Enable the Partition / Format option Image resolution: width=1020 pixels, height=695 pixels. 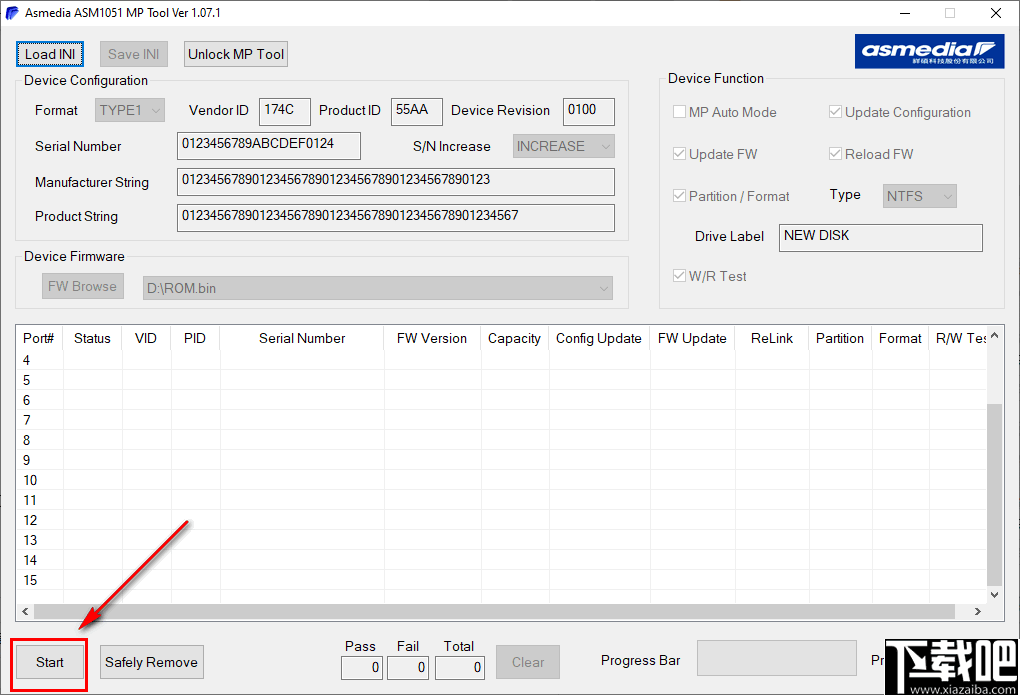[x=679, y=196]
